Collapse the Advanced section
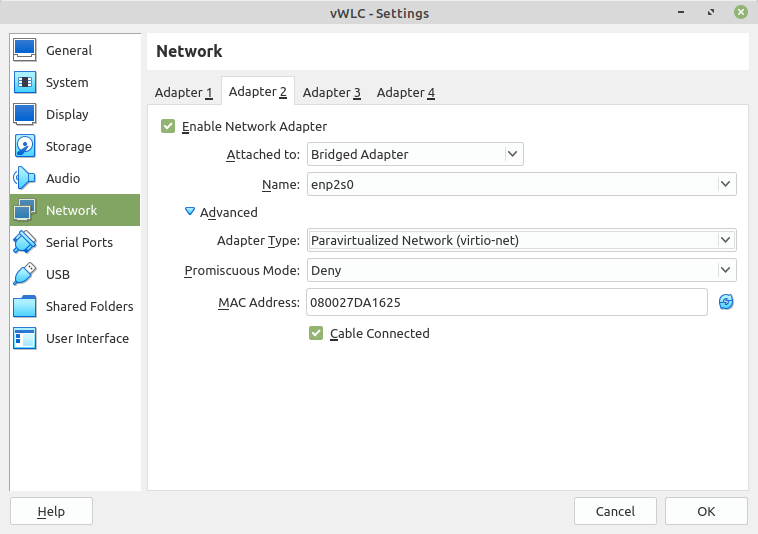The height and width of the screenshot is (534, 758). click(x=190, y=212)
